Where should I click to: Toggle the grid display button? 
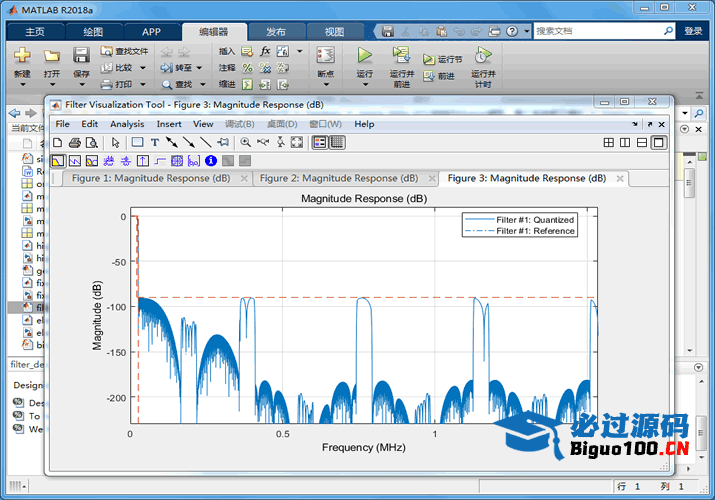click(x=337, y=143)
